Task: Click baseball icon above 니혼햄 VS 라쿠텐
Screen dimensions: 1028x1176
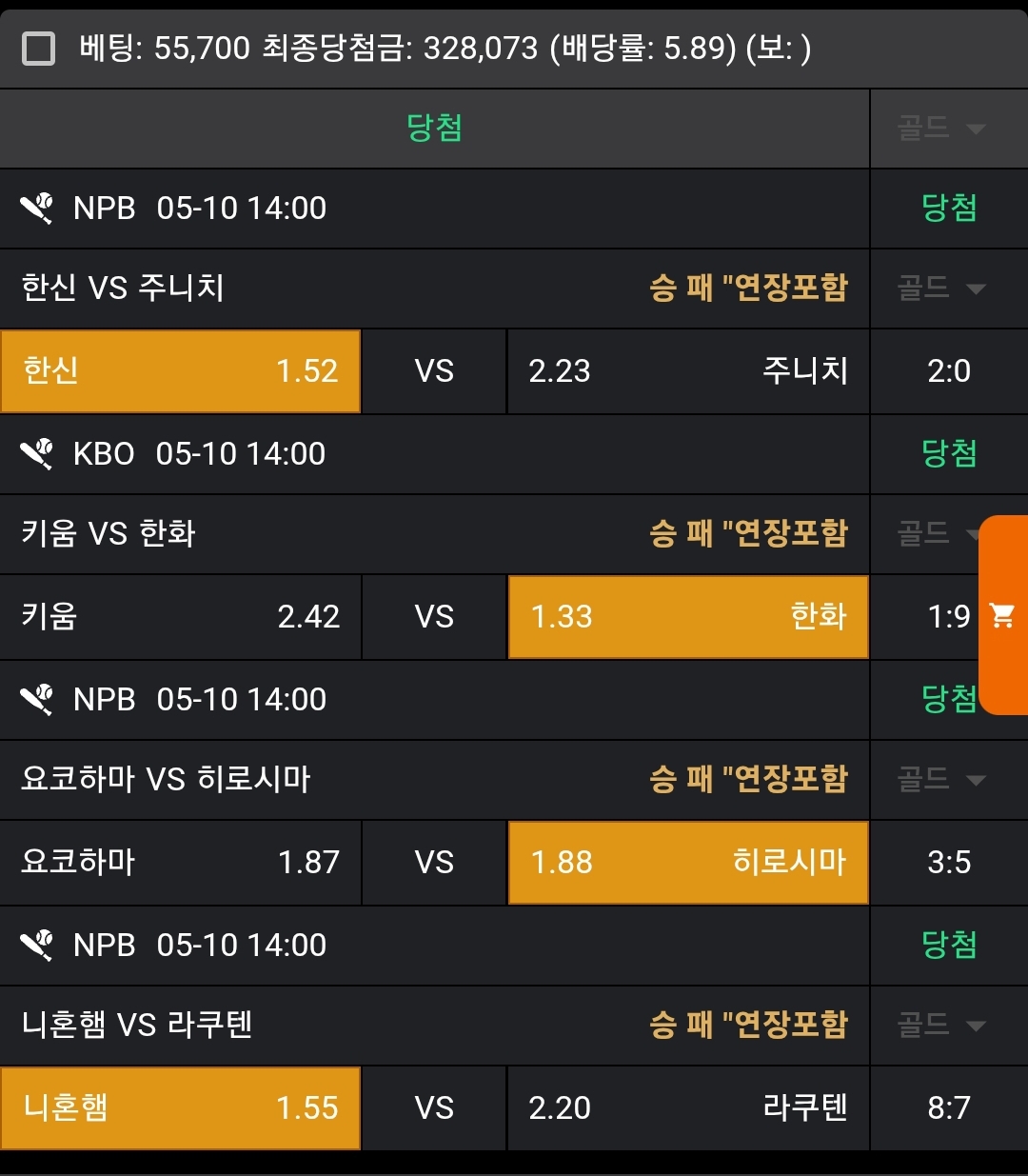Action: point(37,945)
